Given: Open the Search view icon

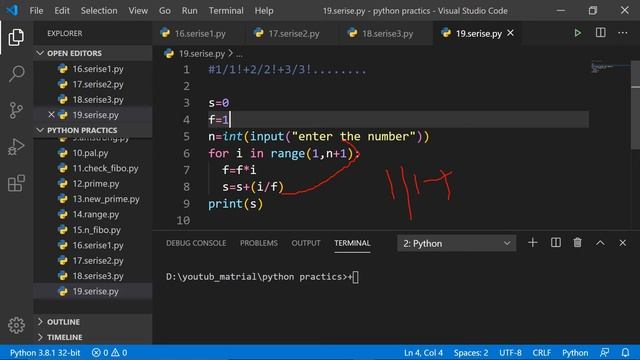Looking at the screenshot, I should point(16,74).
